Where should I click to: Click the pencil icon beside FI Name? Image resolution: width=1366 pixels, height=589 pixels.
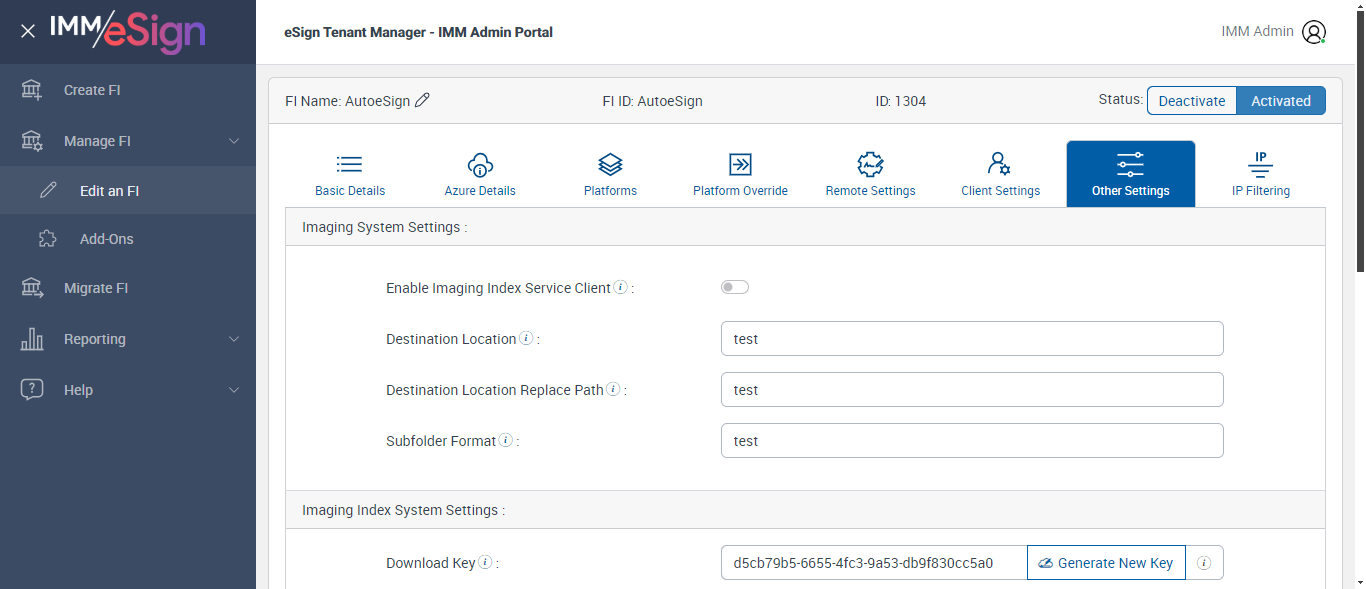point(422,100)
